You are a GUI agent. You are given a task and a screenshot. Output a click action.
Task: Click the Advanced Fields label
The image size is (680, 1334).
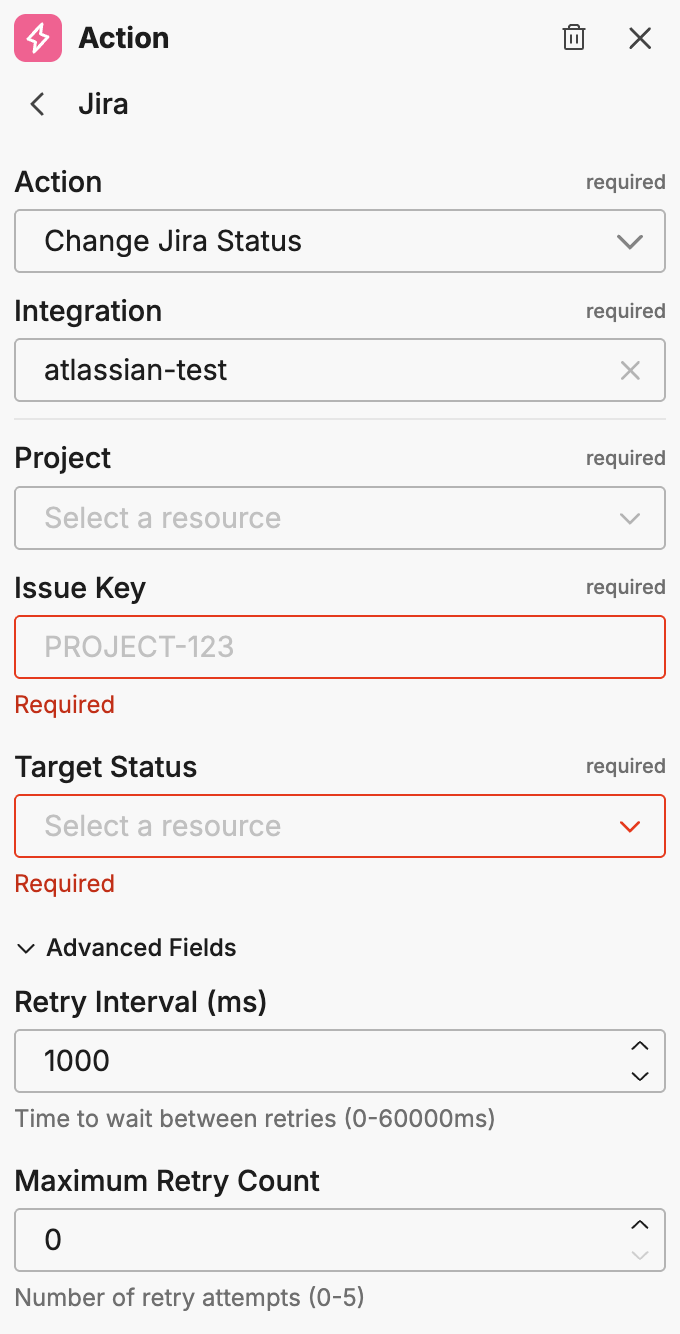coord(140,947)
